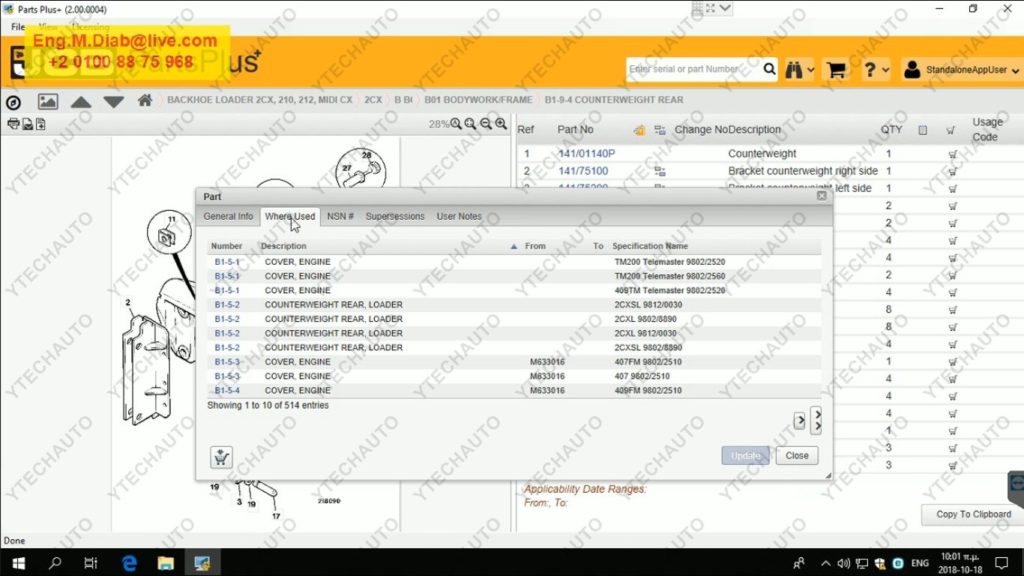Click the serial or part number search field
This screenshot has height=576, width=1024.
(x=692, y=70)
